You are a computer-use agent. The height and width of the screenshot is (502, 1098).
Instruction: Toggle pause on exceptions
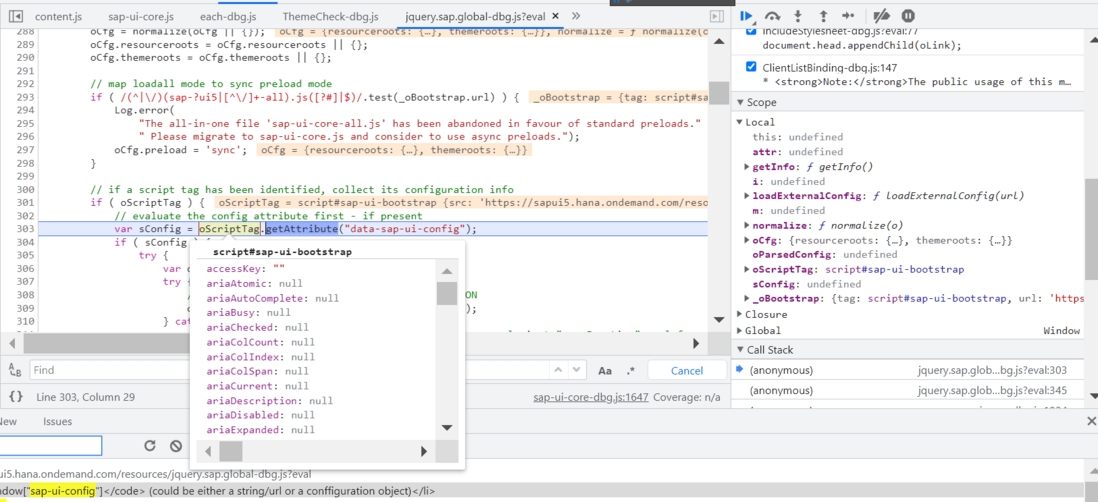coord(908,15)
